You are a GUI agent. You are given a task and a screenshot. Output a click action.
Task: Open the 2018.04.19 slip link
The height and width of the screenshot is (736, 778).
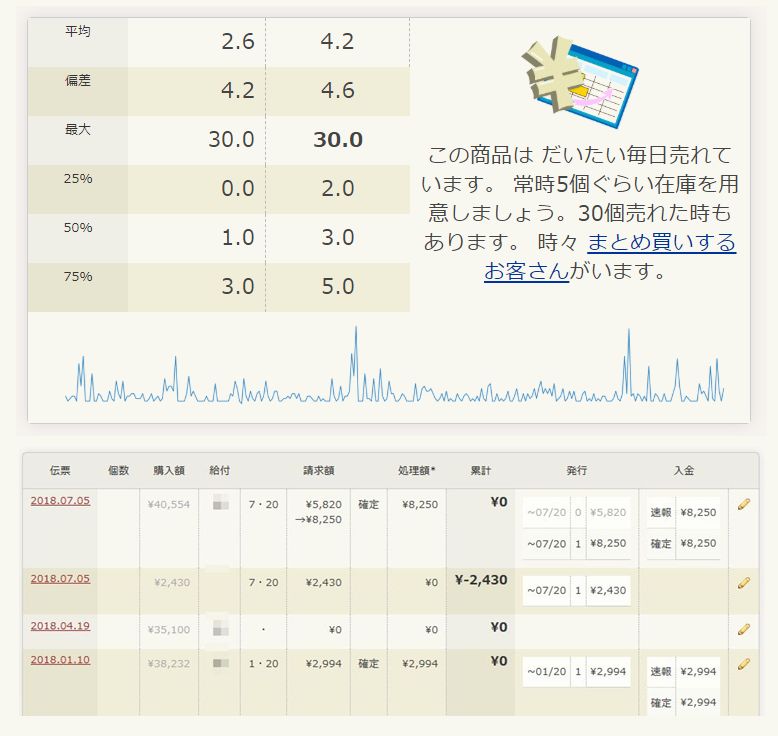click(x=60, y=626)
